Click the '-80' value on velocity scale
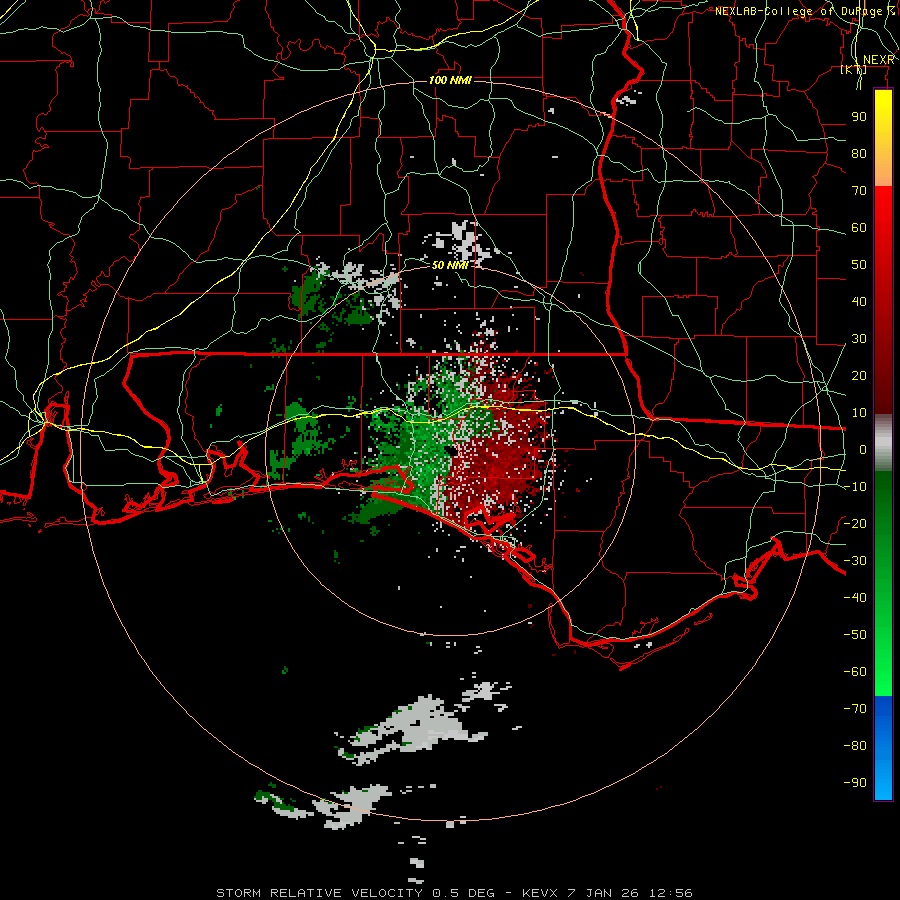The image size is (900, 900). pos(855,746)
